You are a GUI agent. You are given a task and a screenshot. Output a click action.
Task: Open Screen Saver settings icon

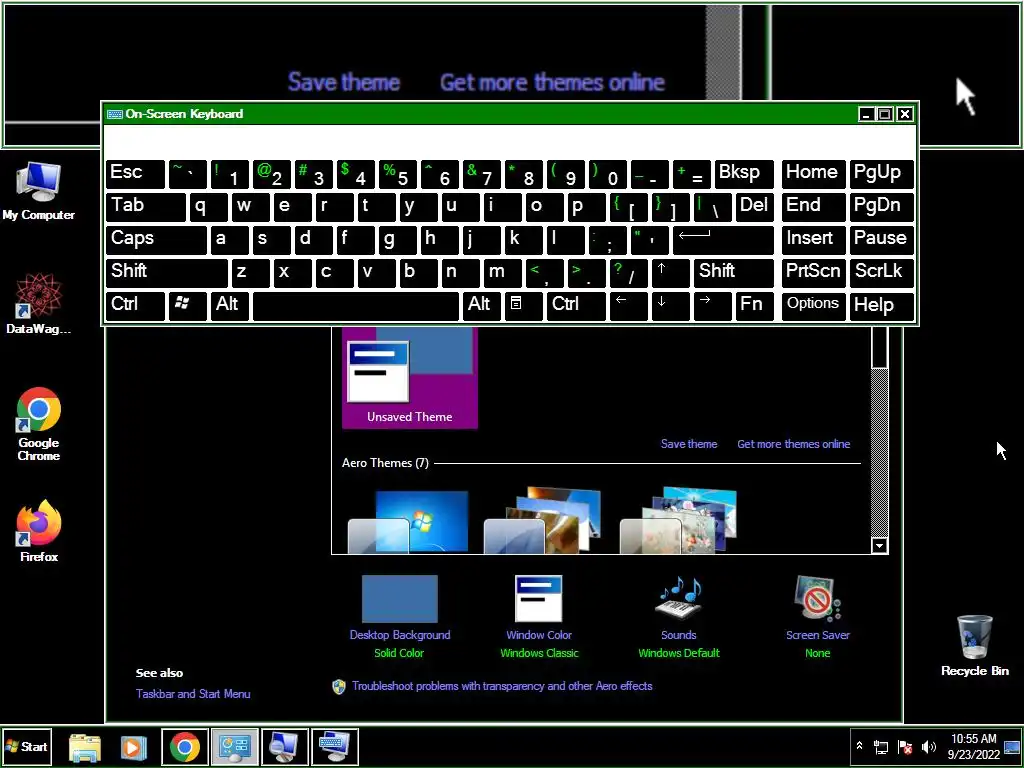point(818,599)
